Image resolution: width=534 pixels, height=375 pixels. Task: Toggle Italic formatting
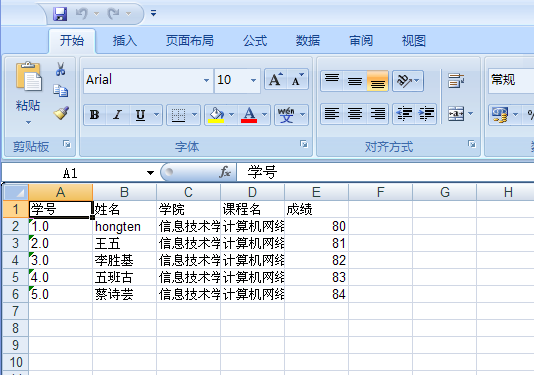pos(117,115)
